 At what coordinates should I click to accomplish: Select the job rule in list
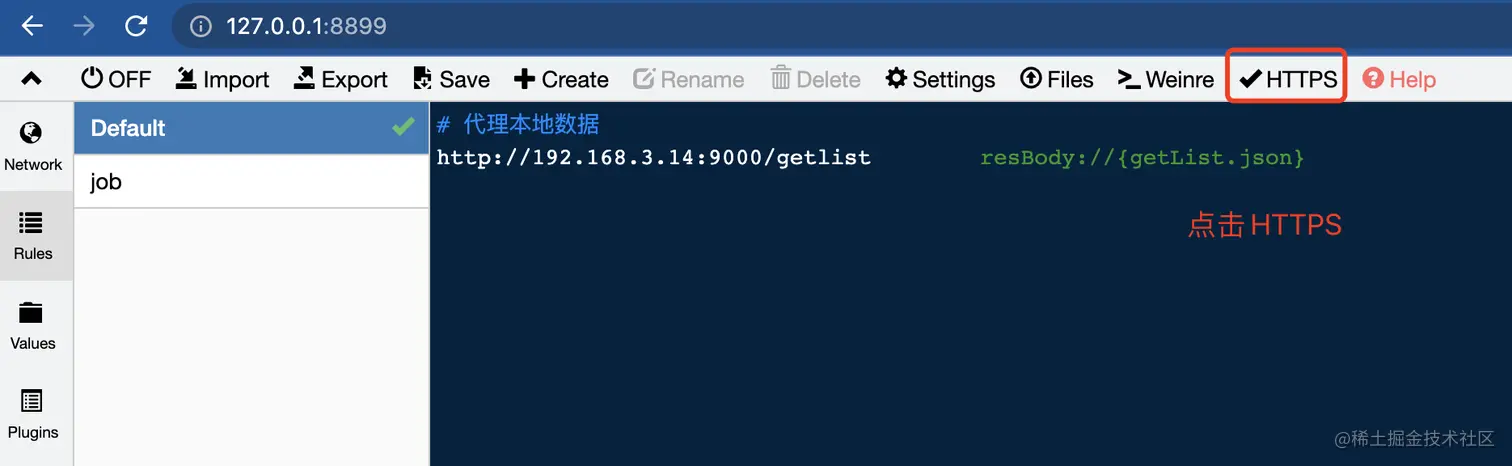pos(252,182)
